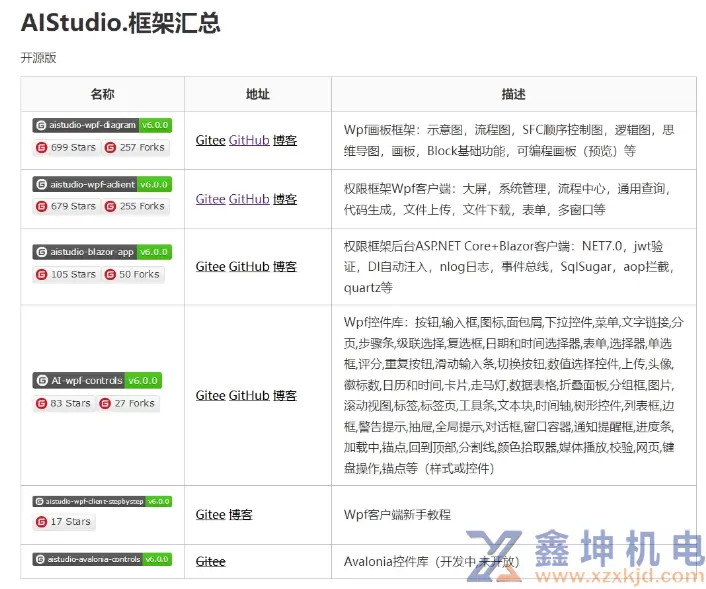
Task: Open the aistudio-blazor-app v6.0.0 badge
Action: tap(102, 252)
